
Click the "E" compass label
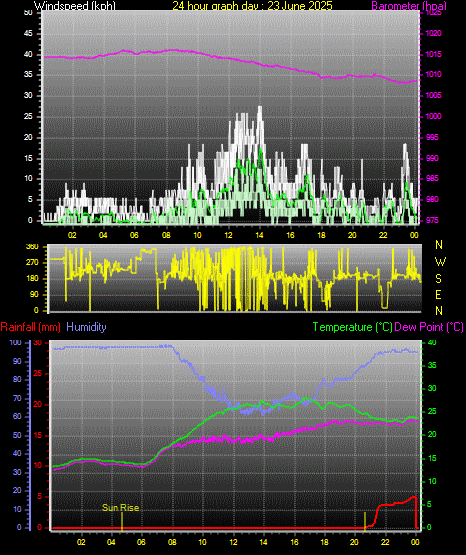point(438,295)
